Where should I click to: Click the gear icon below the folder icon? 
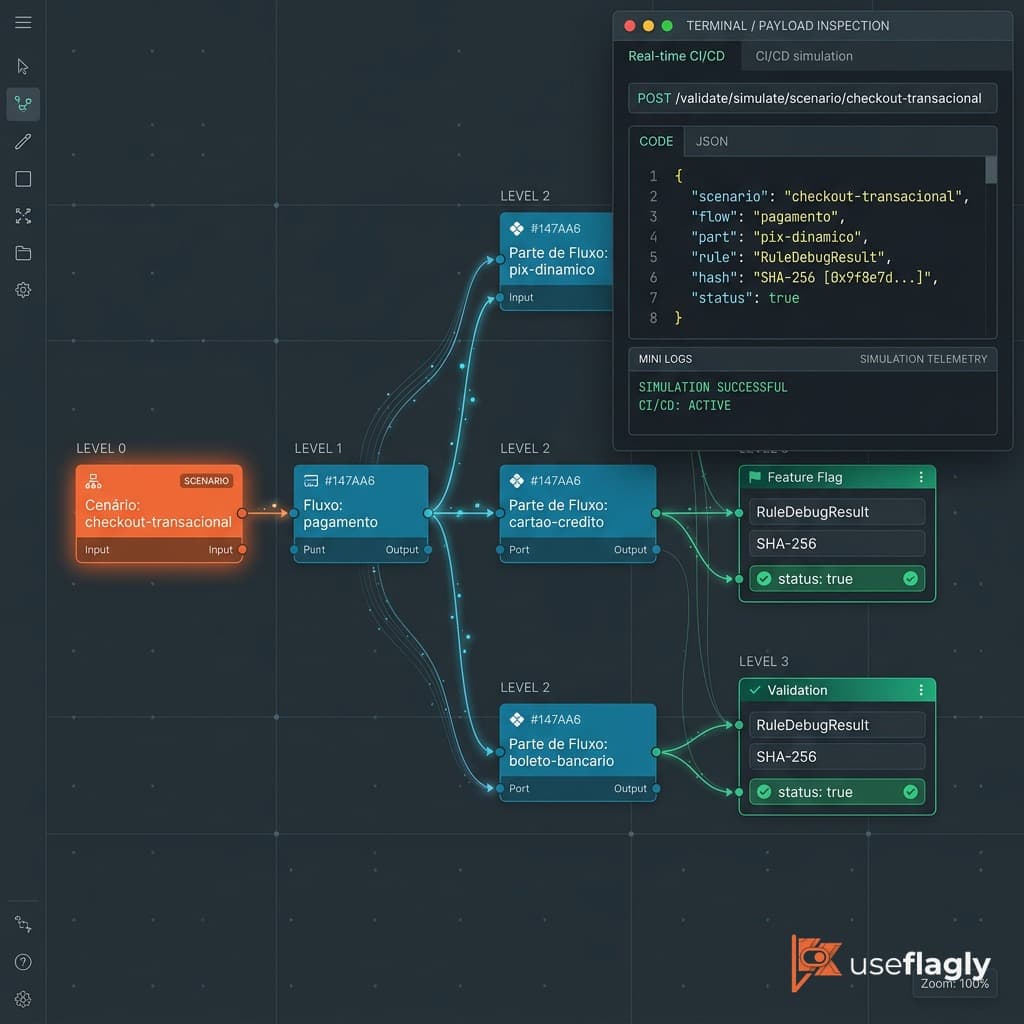pyautogui.click(x=23, y=290)
